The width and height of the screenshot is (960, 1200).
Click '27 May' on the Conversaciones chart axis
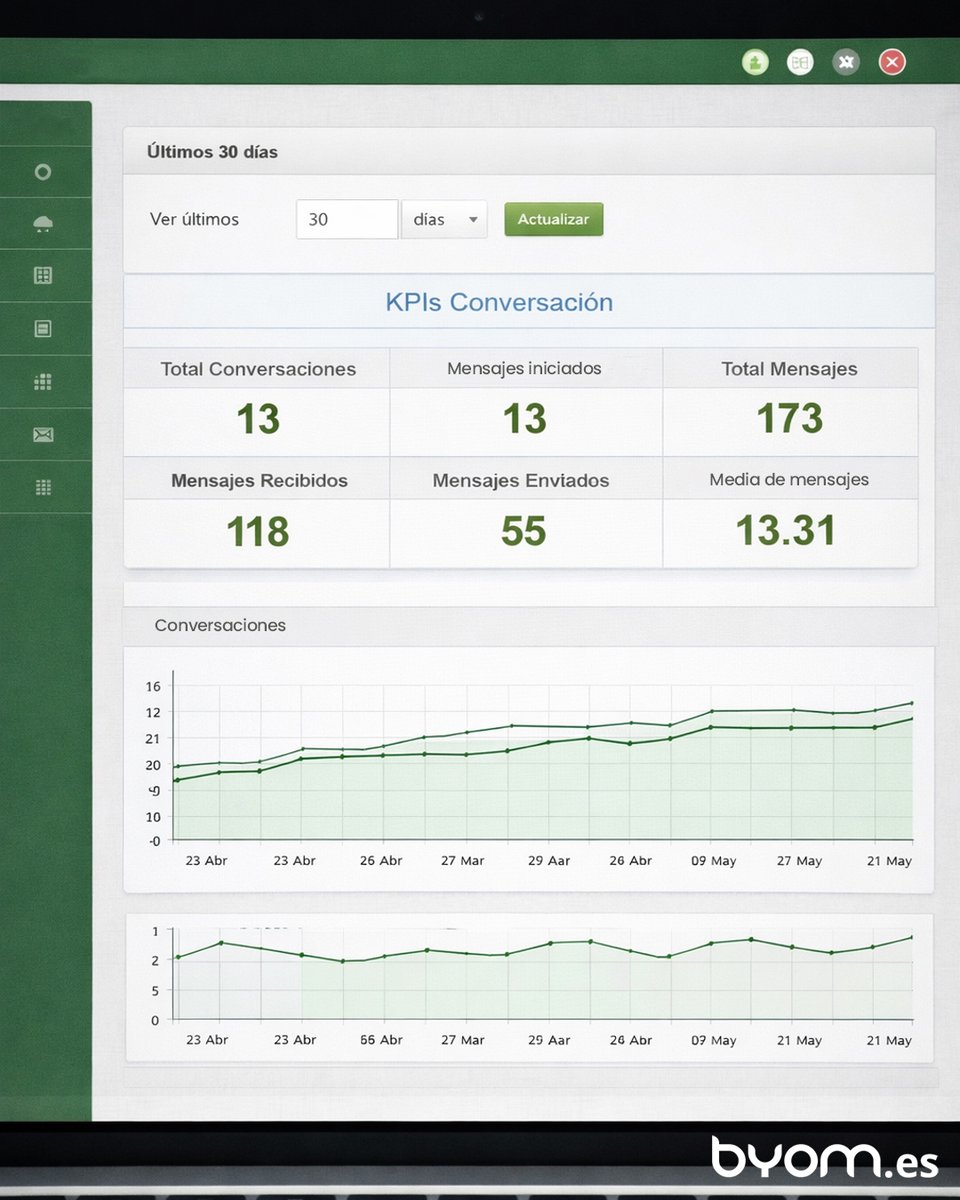799,861
